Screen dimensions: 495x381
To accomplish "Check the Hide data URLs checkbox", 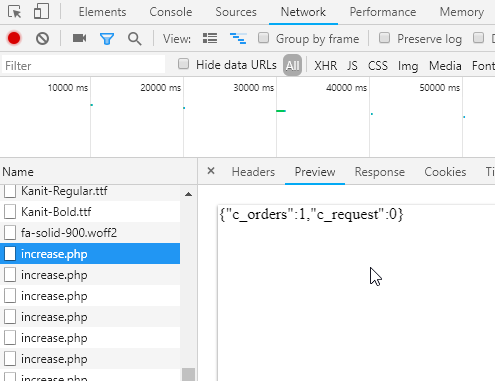I will (x=183, y=64).
